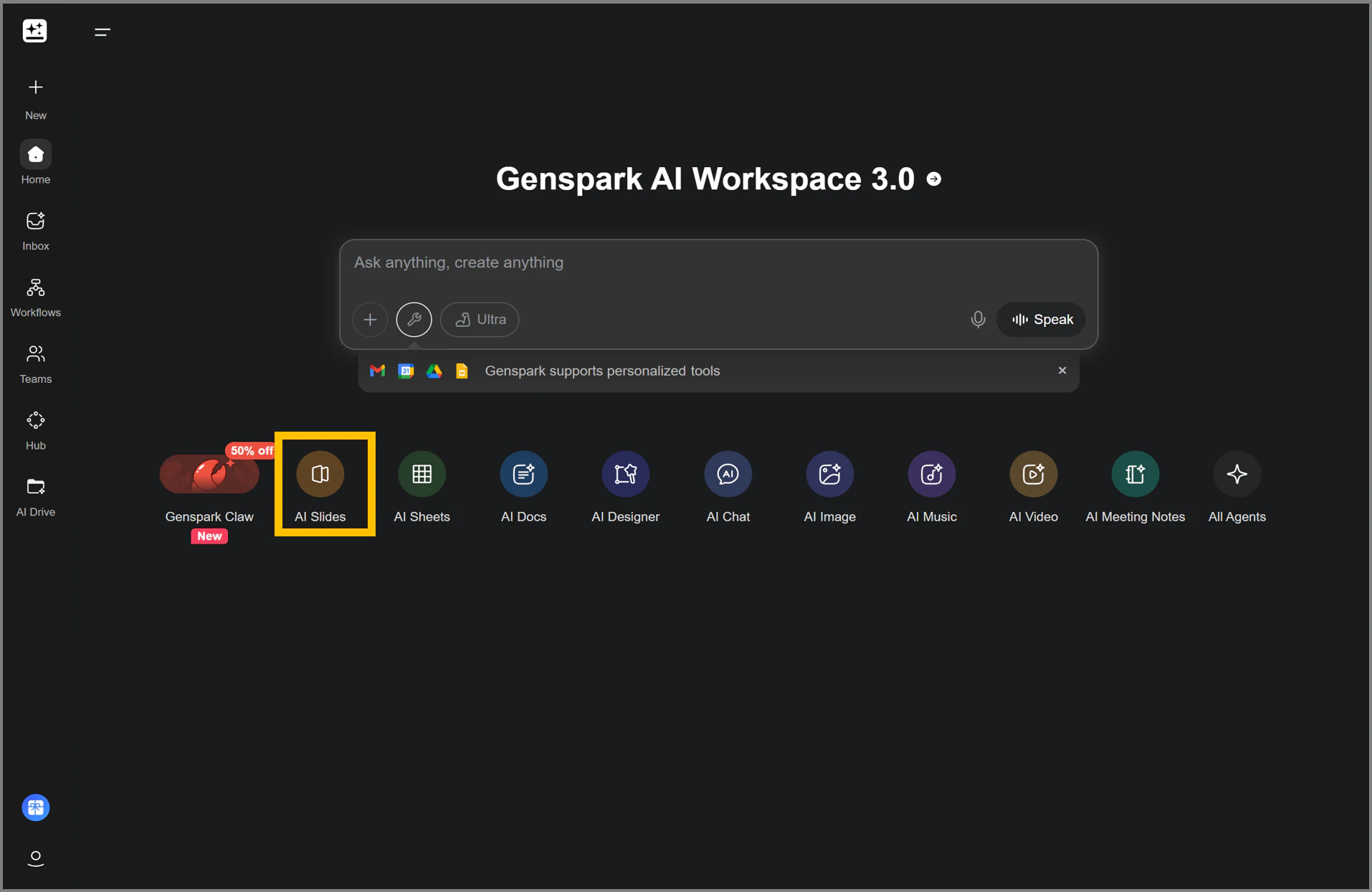Click the Speak button
This screenshot has width=1372, height=892.
coord(1042,320)
